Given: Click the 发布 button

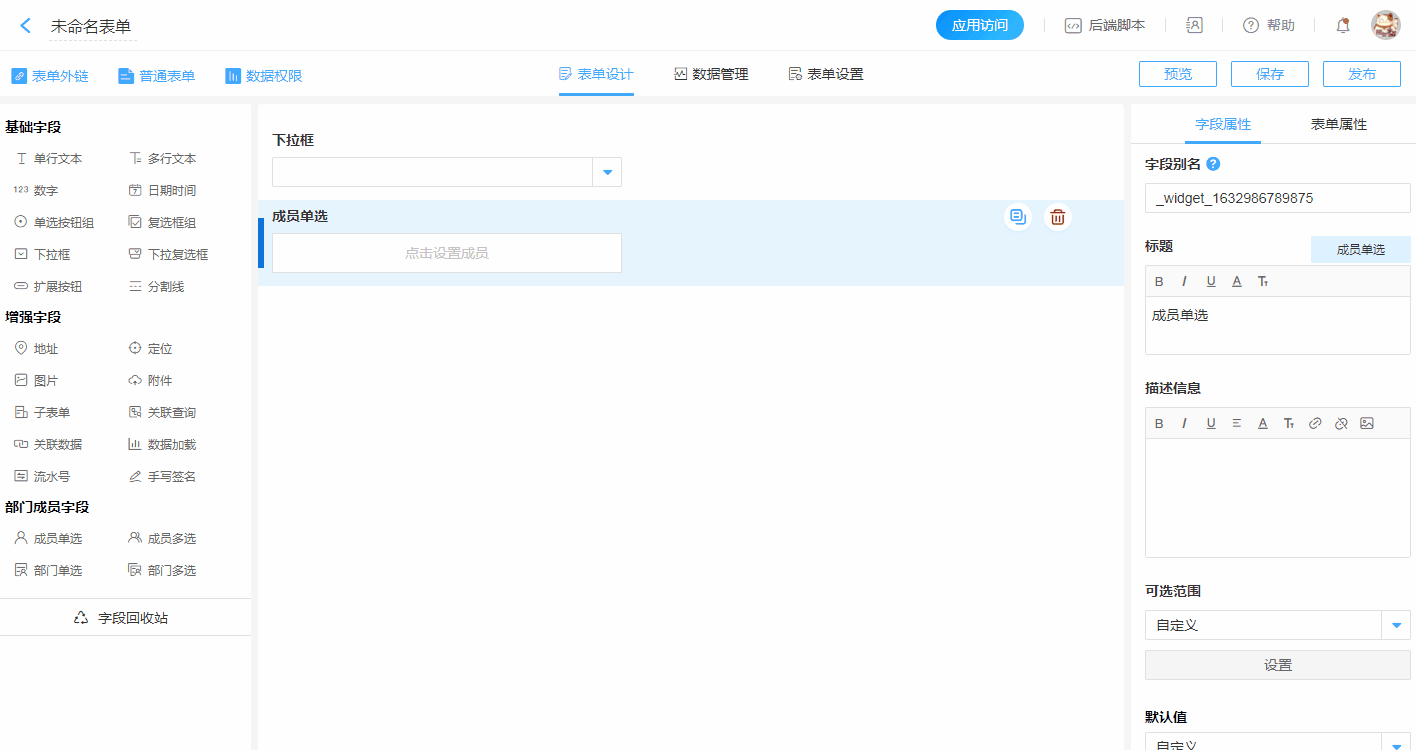Looking at the screenshot, I should pyautogui.click(x=1361, y=74).
